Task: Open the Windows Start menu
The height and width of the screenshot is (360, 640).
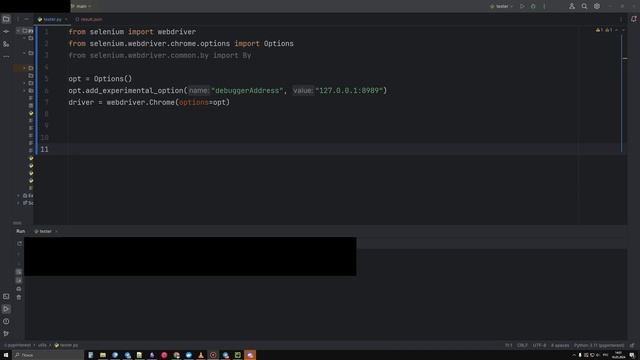Action: [6, 355]
